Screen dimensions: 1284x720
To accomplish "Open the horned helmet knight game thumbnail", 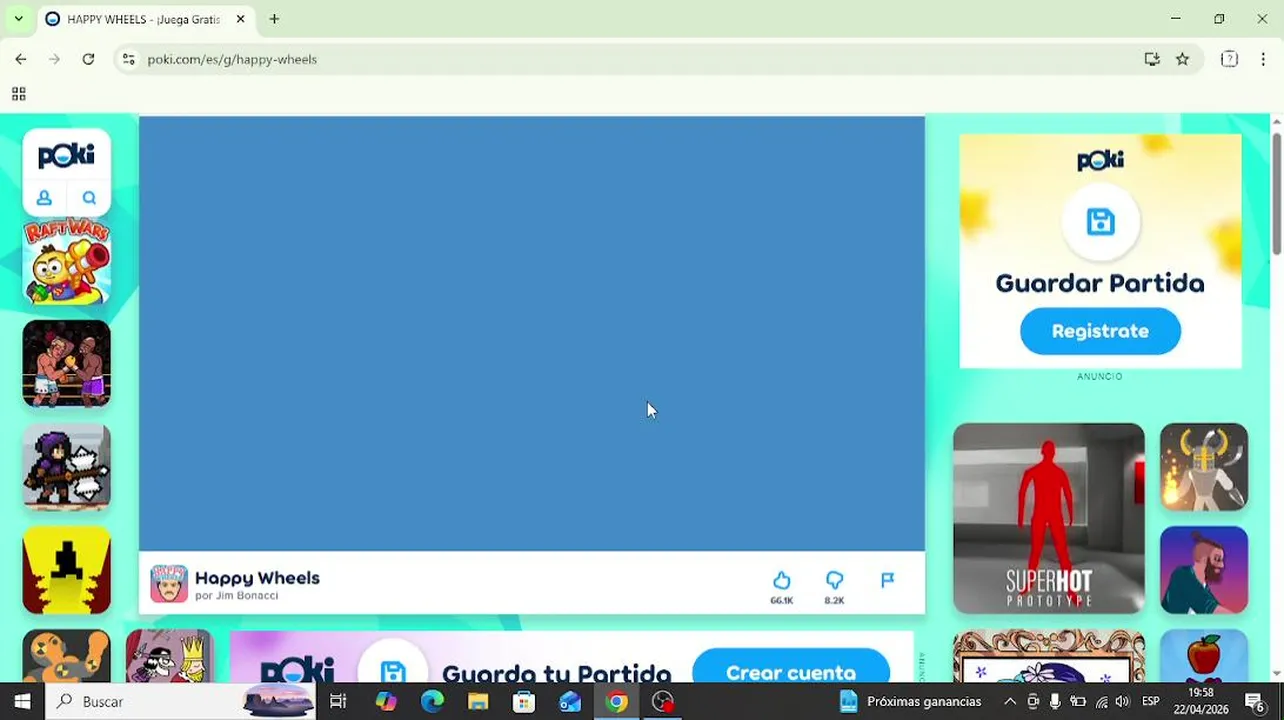I will [1204, 467].
